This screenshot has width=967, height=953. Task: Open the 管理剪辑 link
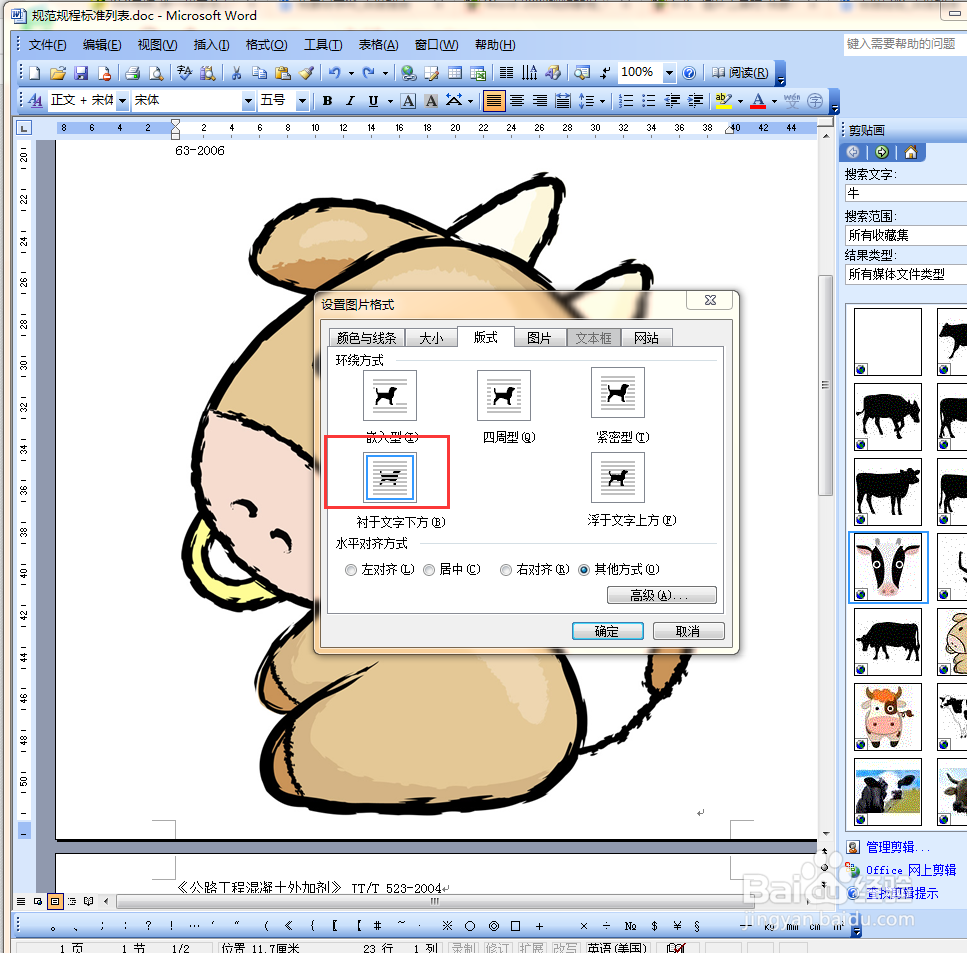tap(897, 847)
